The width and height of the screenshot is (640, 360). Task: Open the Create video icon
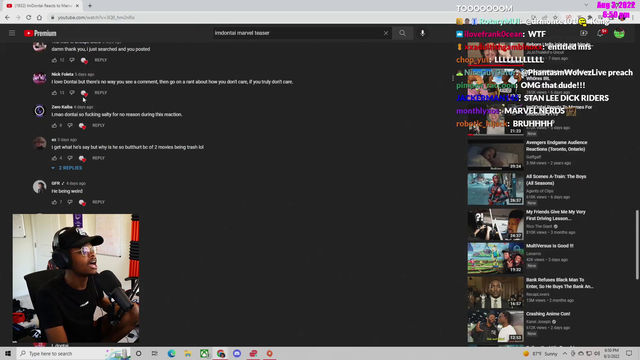[x=584, y=33]
